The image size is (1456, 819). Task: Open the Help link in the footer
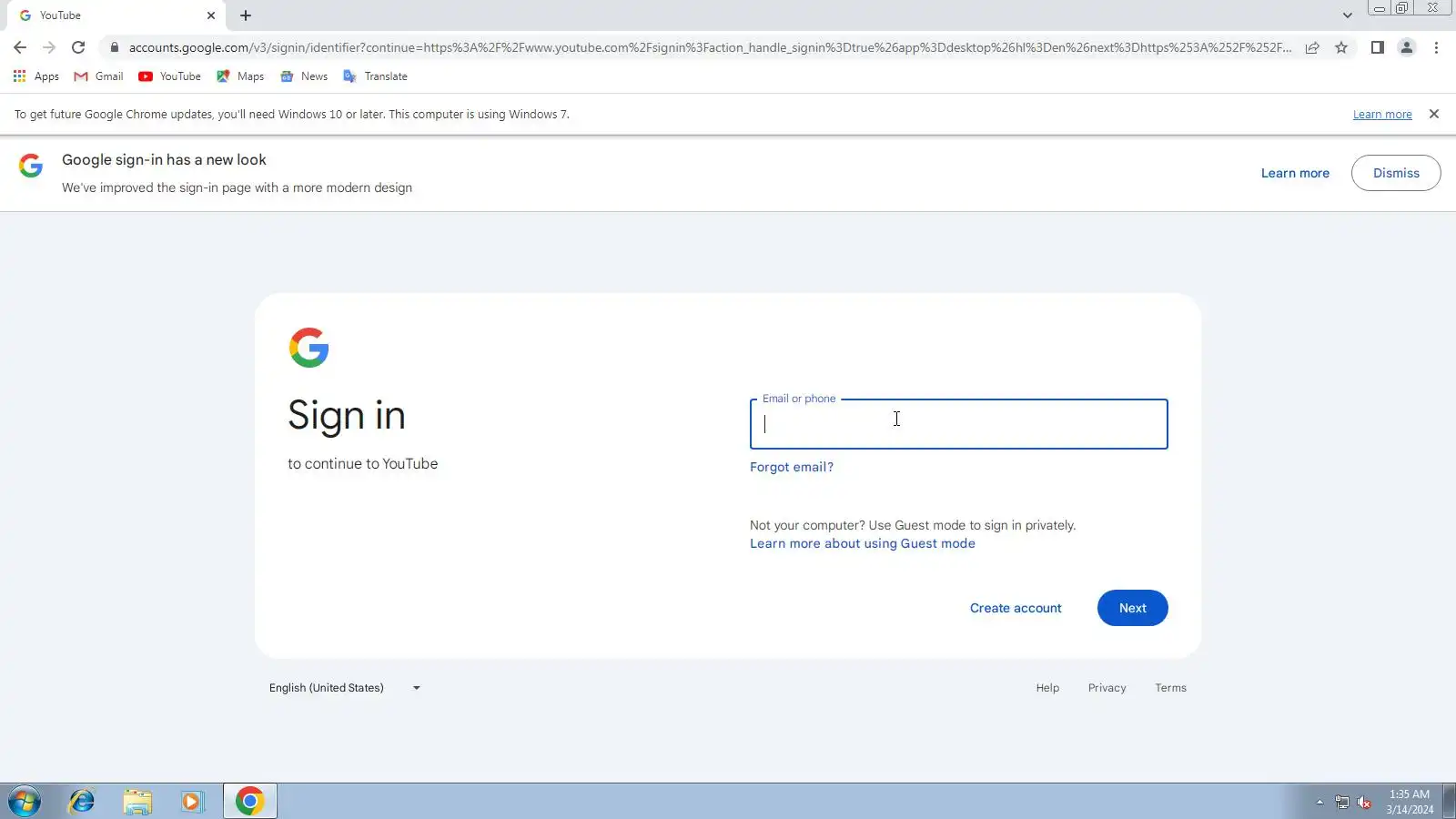coord(1047,688)
